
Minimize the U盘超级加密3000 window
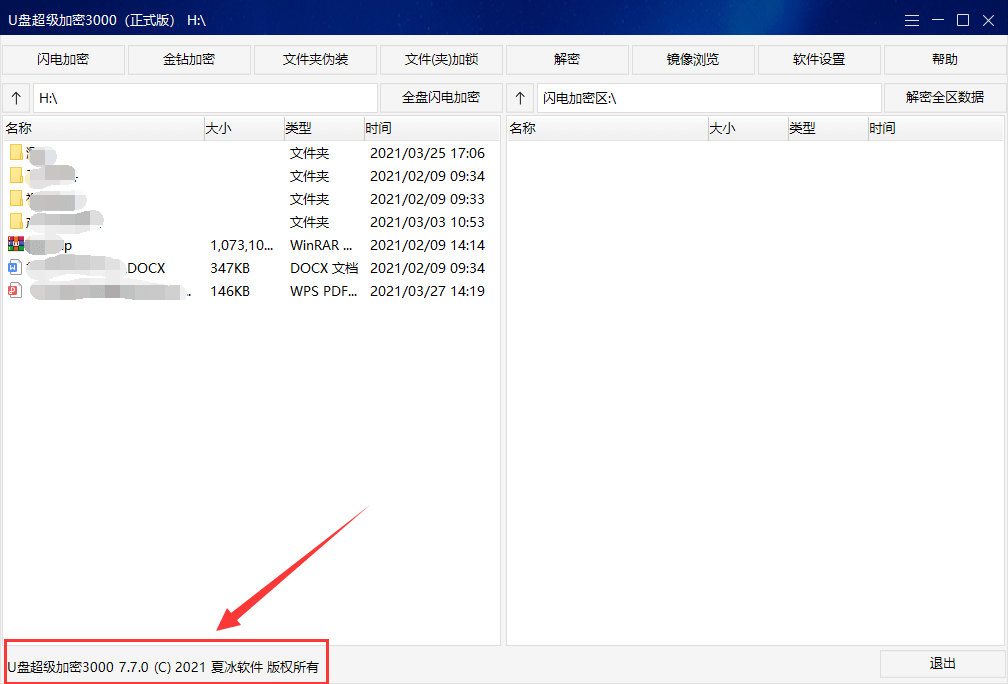point(938,21)
